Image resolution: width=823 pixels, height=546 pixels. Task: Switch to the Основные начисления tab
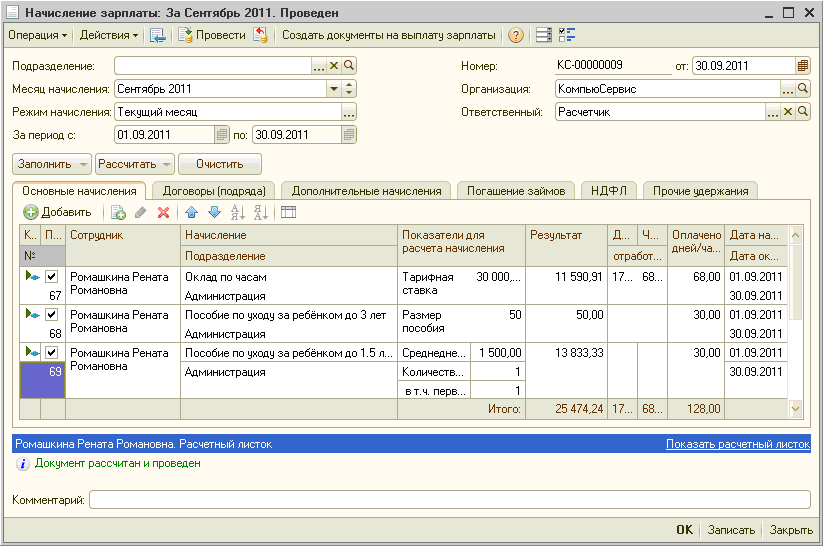[79, 191]
